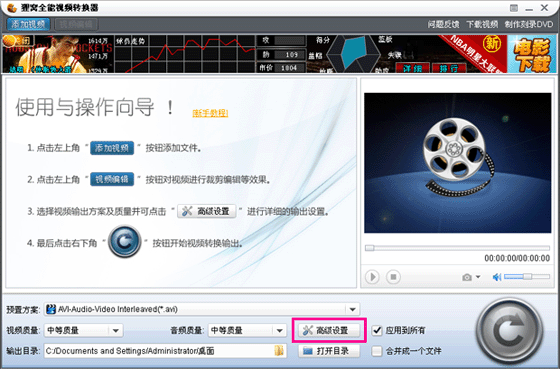This screenshot has width=560, height=369.
Task: Click 添加视频 button in wizard step 1
Action: tap(112, 148)
